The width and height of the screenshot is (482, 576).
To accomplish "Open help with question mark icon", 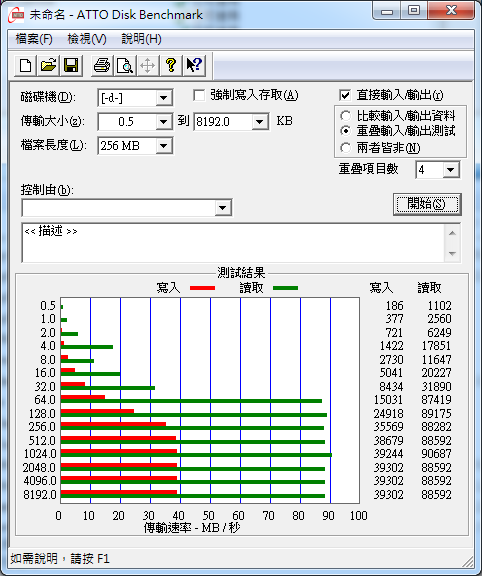I will 171,66.
